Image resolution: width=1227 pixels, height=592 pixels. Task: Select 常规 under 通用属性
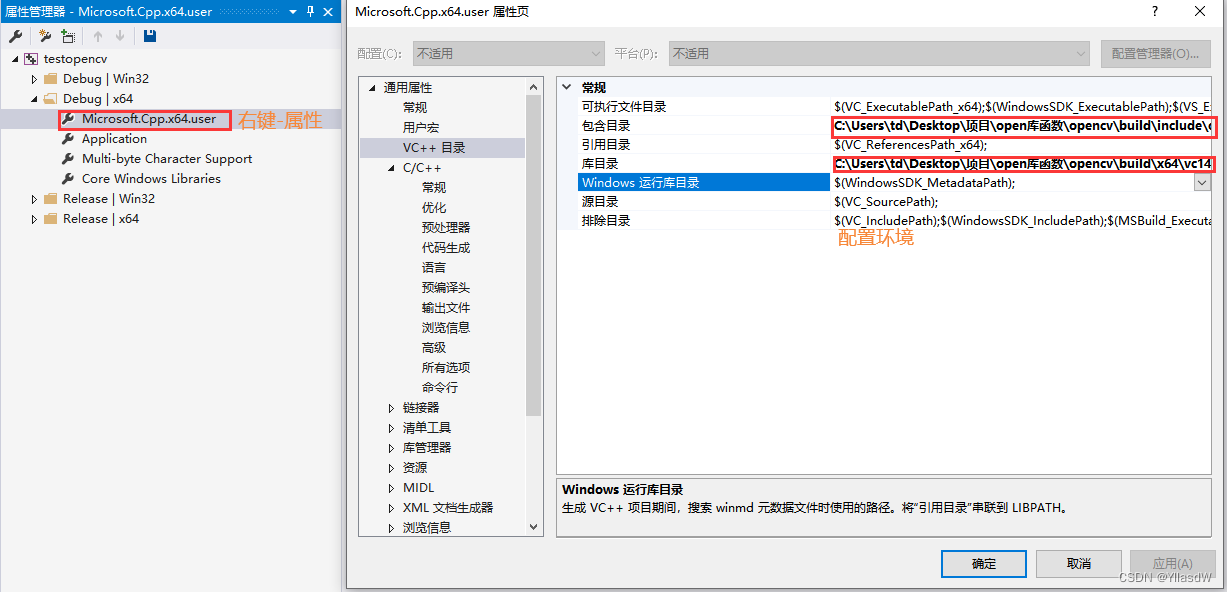[415, 108]
